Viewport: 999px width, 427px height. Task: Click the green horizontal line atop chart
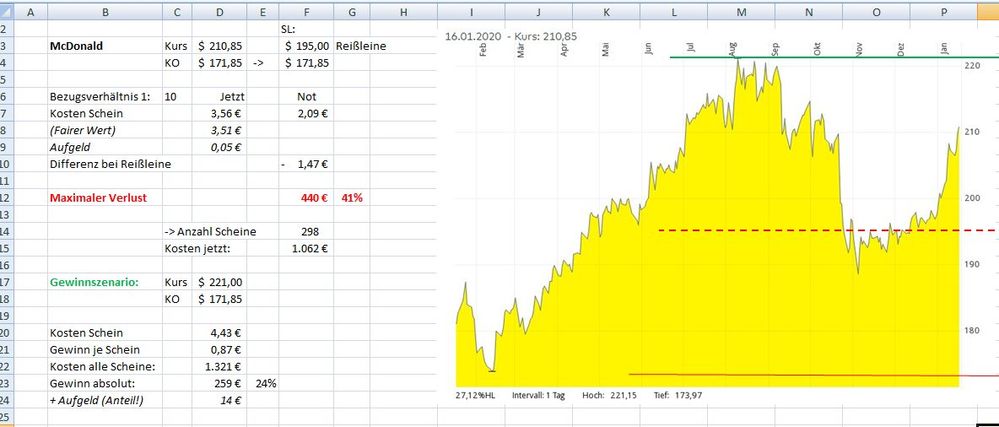click(800, 57)
